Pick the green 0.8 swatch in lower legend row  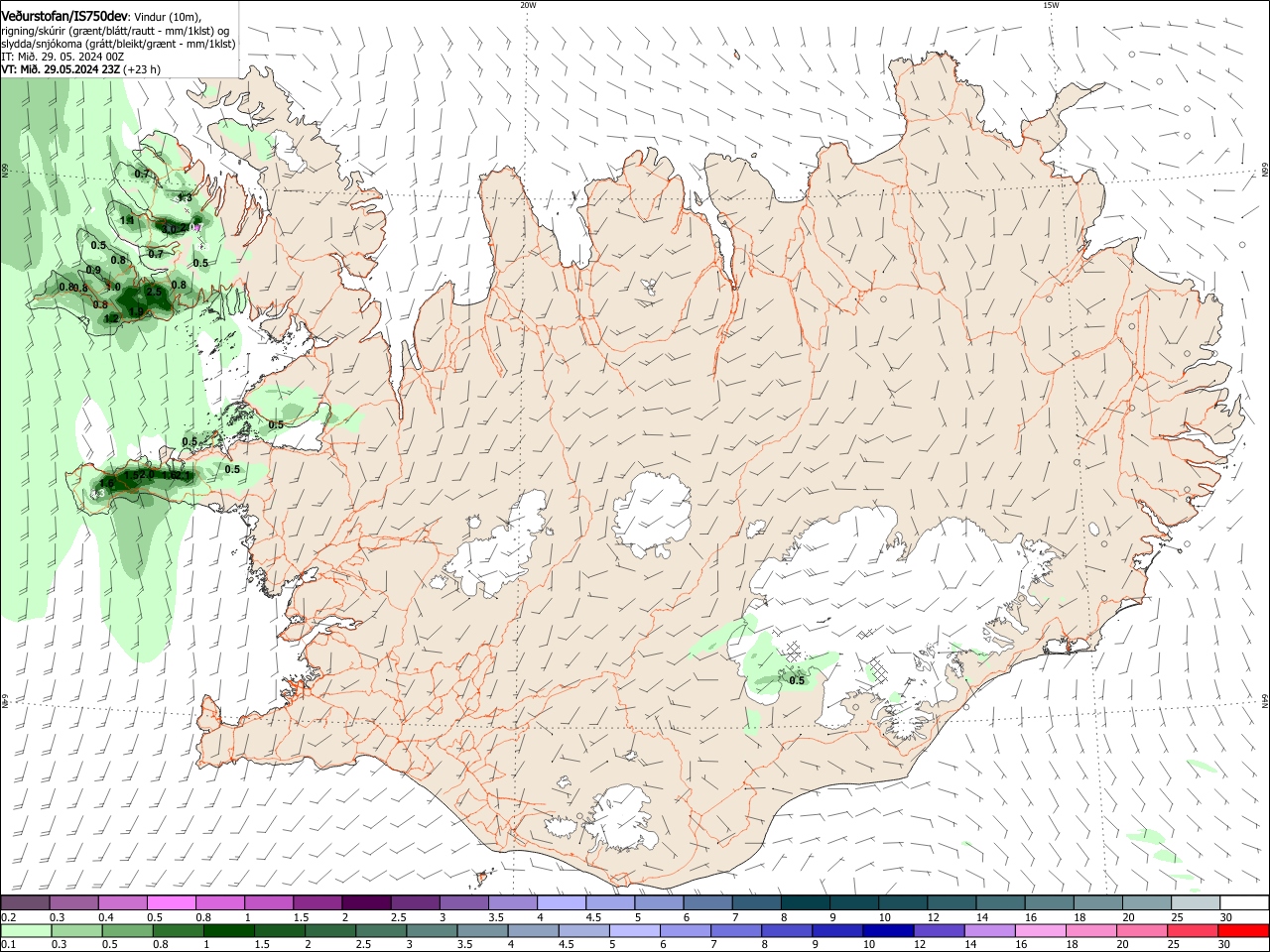[x=178, y=930]
